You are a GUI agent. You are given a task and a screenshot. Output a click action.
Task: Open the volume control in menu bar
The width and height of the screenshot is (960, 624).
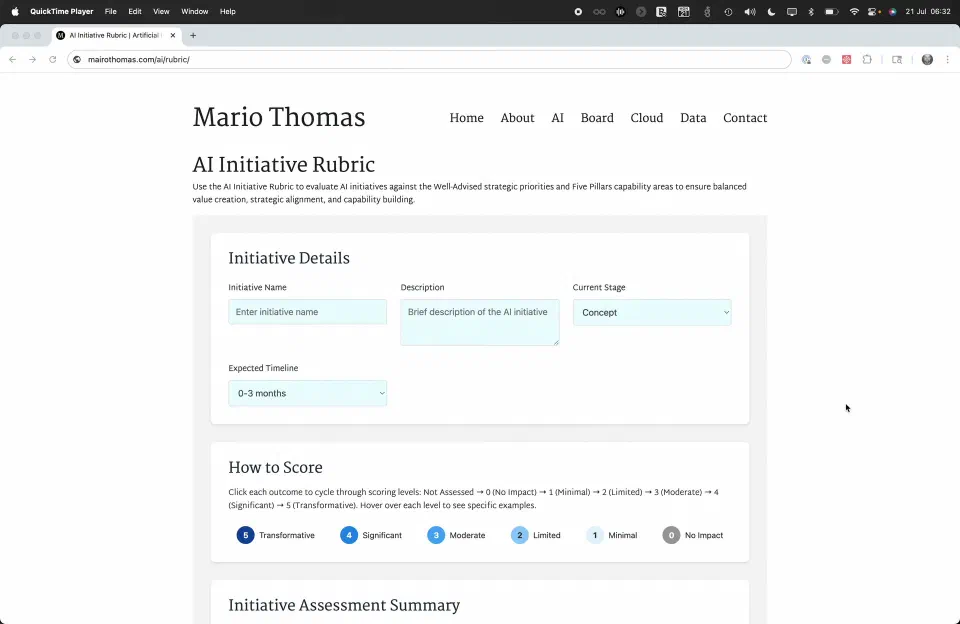tap(749, 12)
